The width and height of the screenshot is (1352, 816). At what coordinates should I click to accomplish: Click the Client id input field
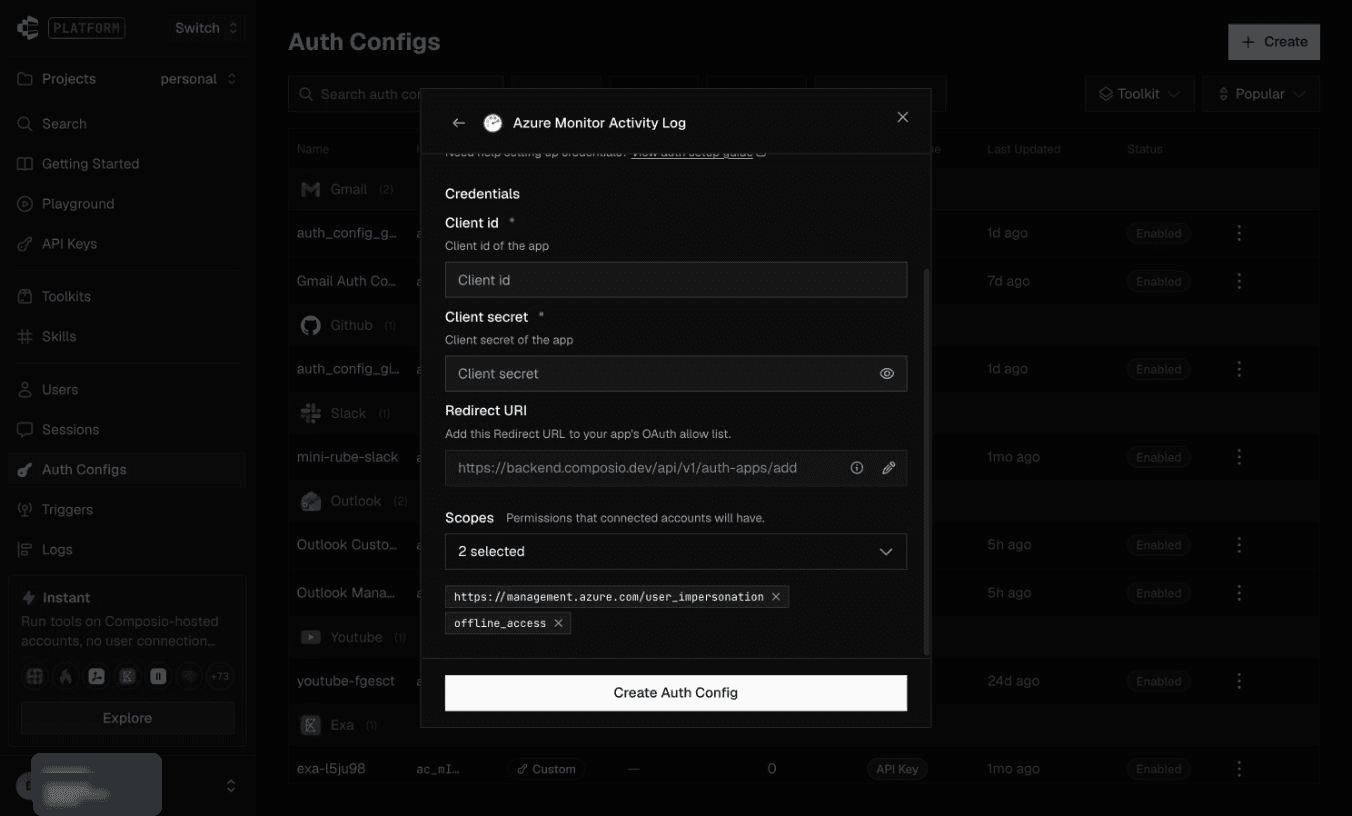click(x=676, y=280)
